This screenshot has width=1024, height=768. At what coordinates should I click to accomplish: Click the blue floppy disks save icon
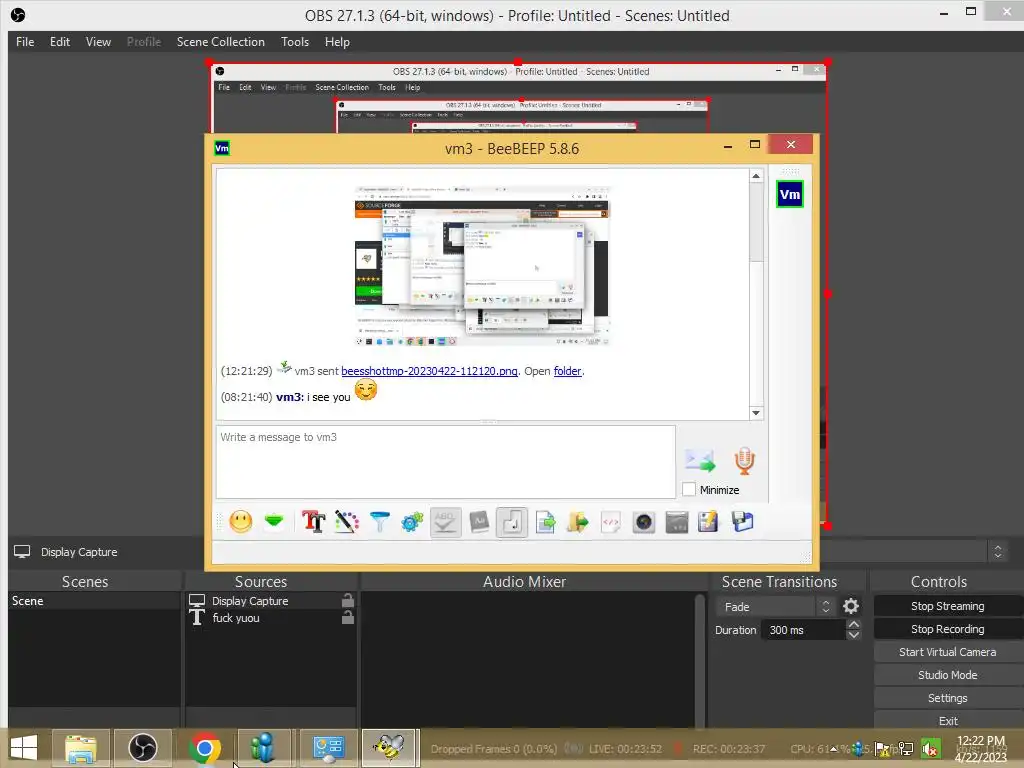click(x=742, y=522)
